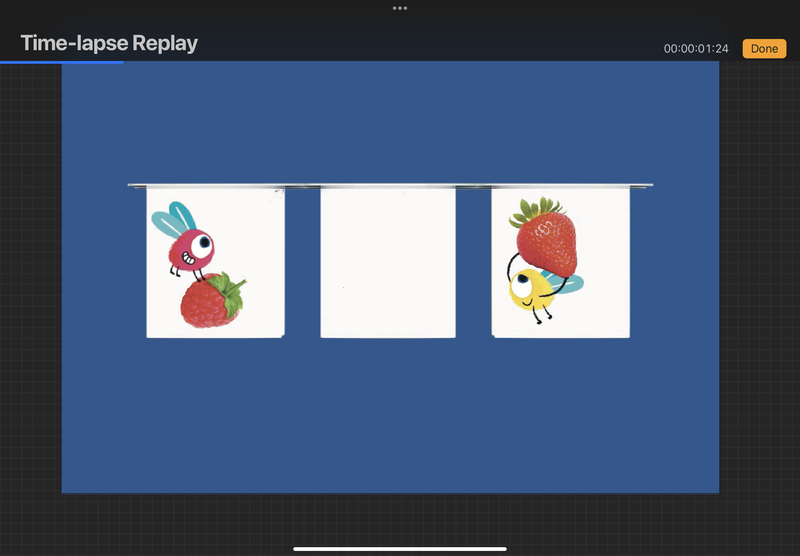Tap the home indicator bar at bottom

click(400, 548)
